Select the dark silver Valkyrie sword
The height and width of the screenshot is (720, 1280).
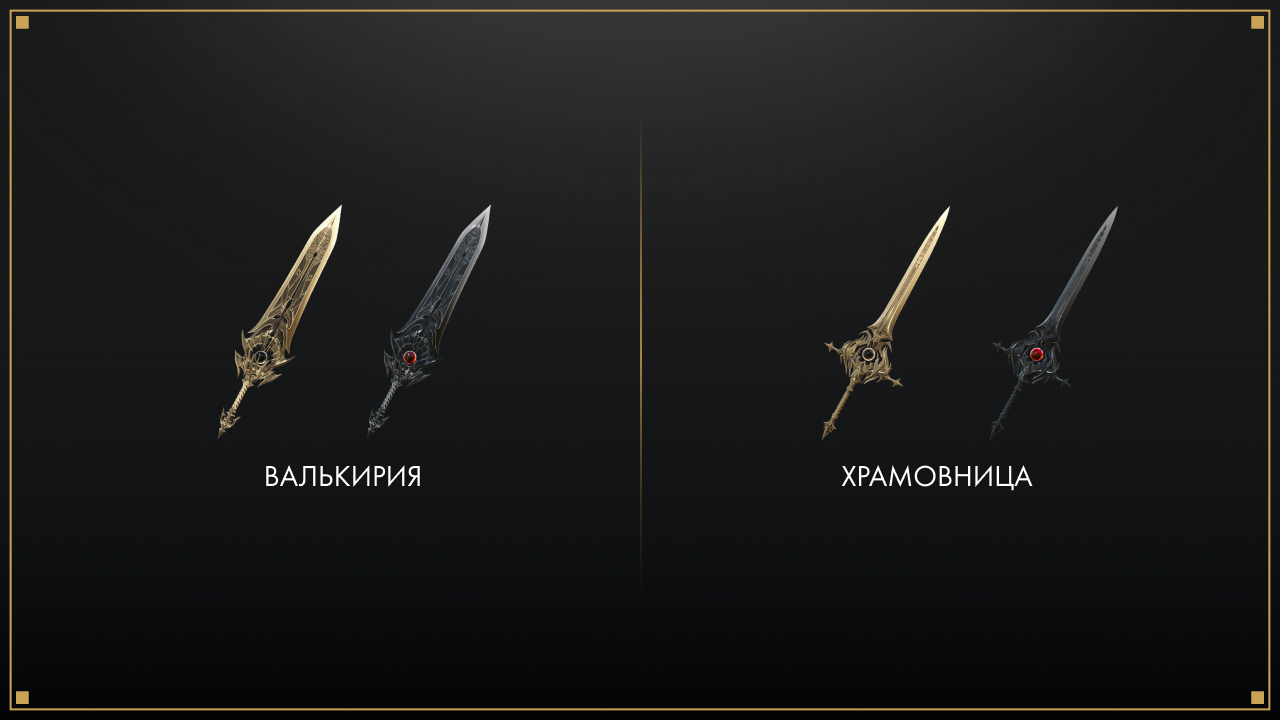click(x=428, y=322)
